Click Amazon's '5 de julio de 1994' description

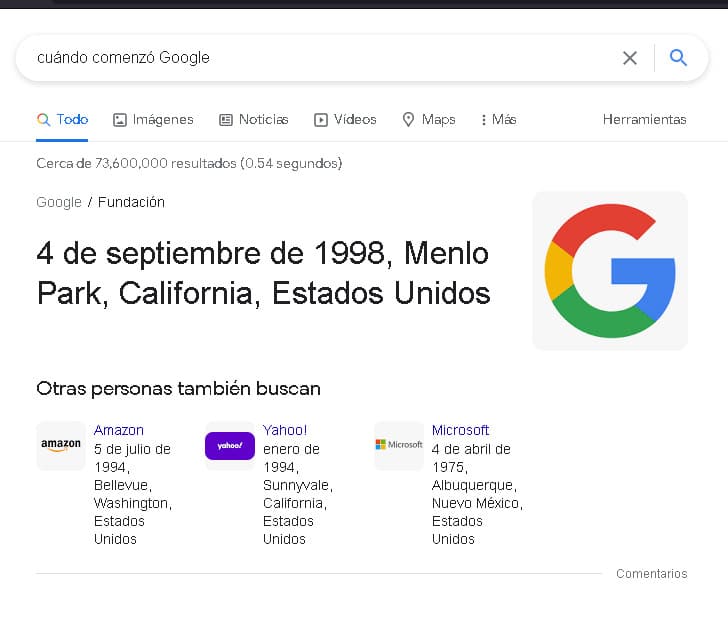132,458
